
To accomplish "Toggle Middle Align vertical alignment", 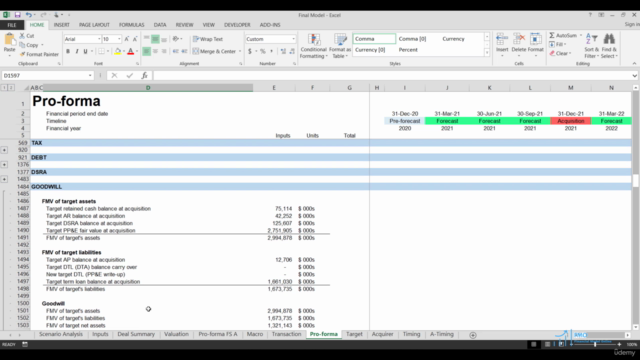I will pyautogui.click(x=155, y=39).
